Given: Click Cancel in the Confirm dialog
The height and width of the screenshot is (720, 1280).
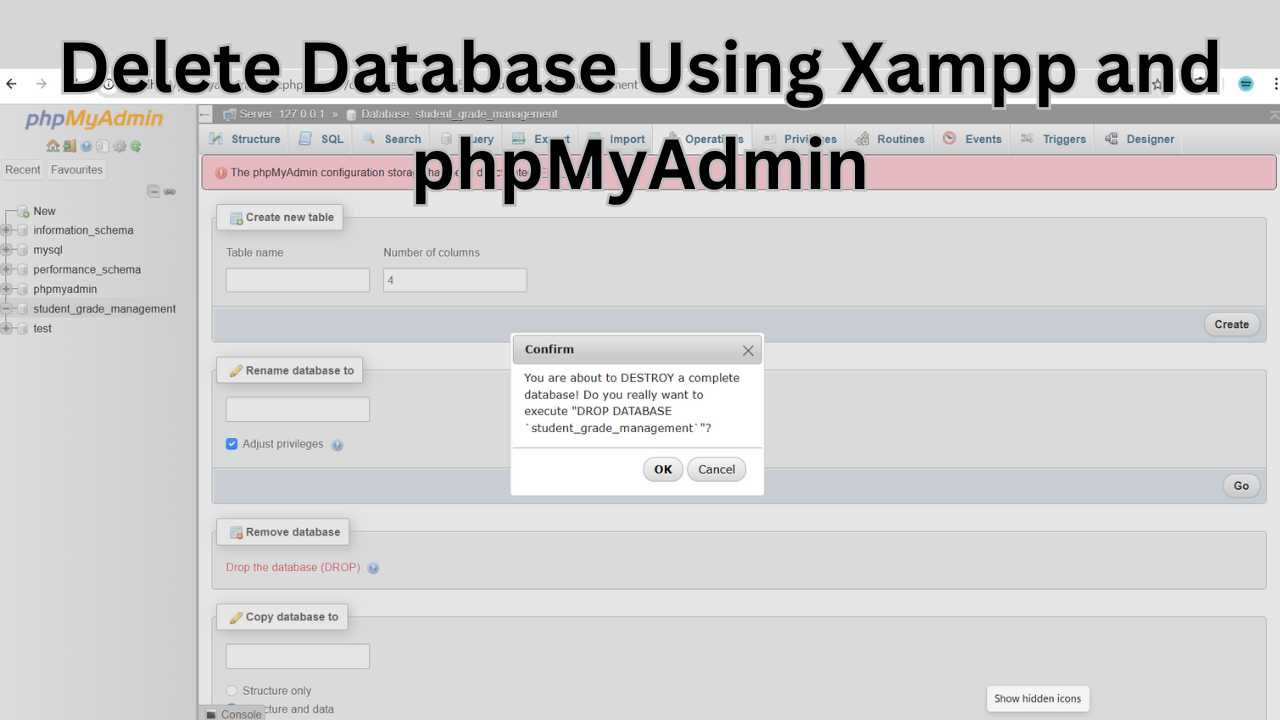Looking at the screenshot, I should point(716,470).
